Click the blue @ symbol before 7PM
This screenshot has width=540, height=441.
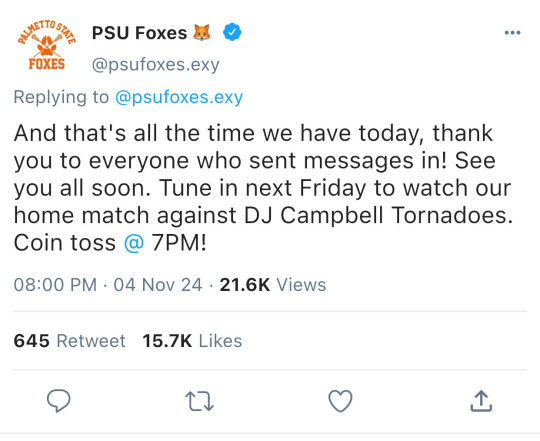point(134,243)
